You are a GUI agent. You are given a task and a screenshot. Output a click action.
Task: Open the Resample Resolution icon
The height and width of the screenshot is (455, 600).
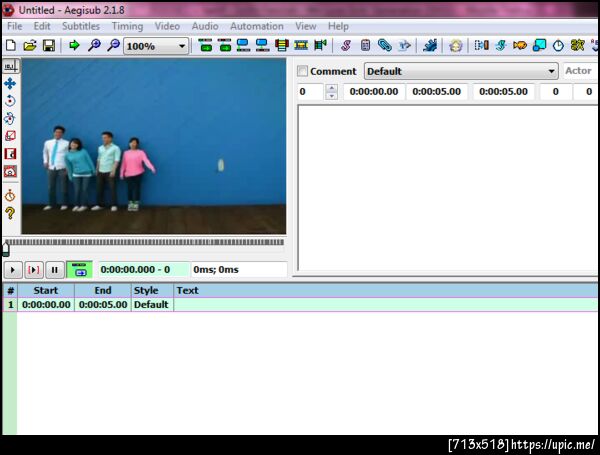click(x=539, y=46)
